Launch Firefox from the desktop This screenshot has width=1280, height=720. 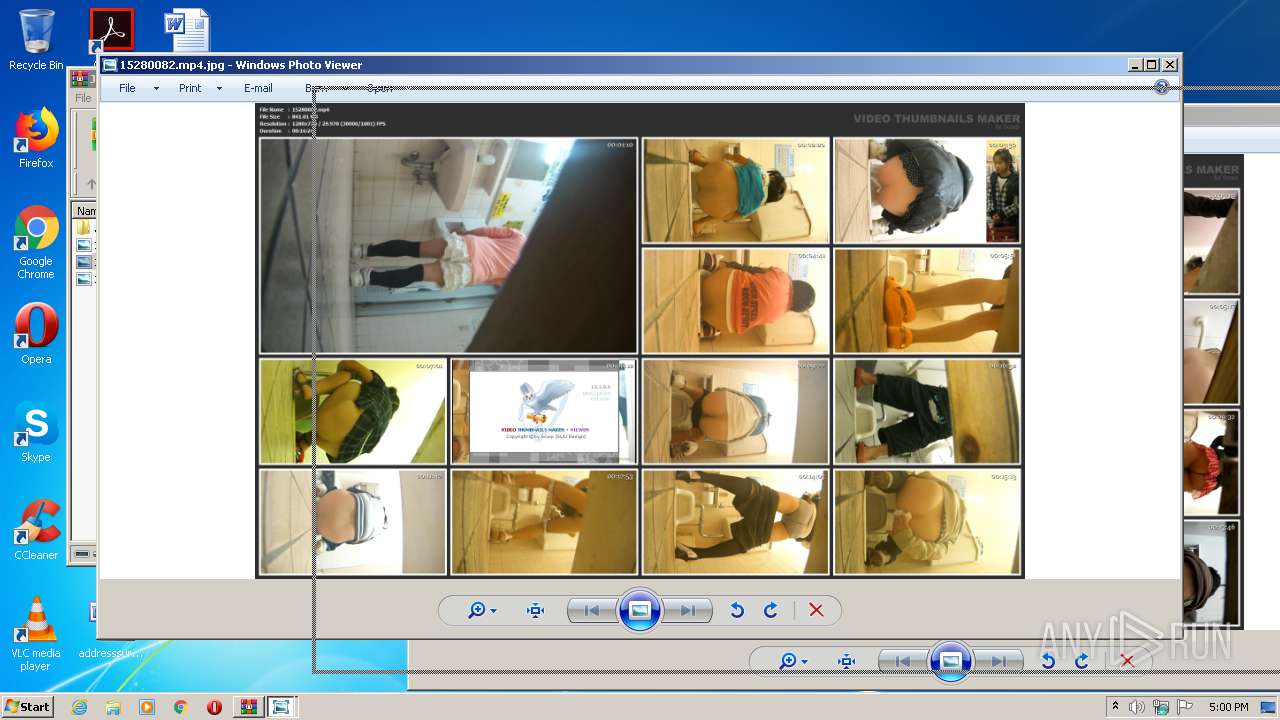[36, 138]
